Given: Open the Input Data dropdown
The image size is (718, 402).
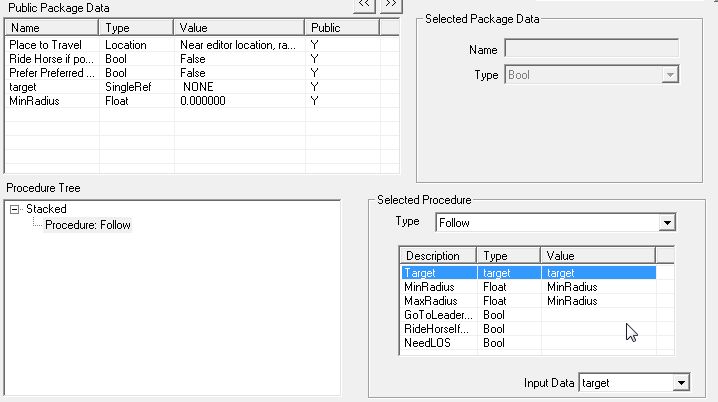Looking at the screenshot, I should (681, 383).
